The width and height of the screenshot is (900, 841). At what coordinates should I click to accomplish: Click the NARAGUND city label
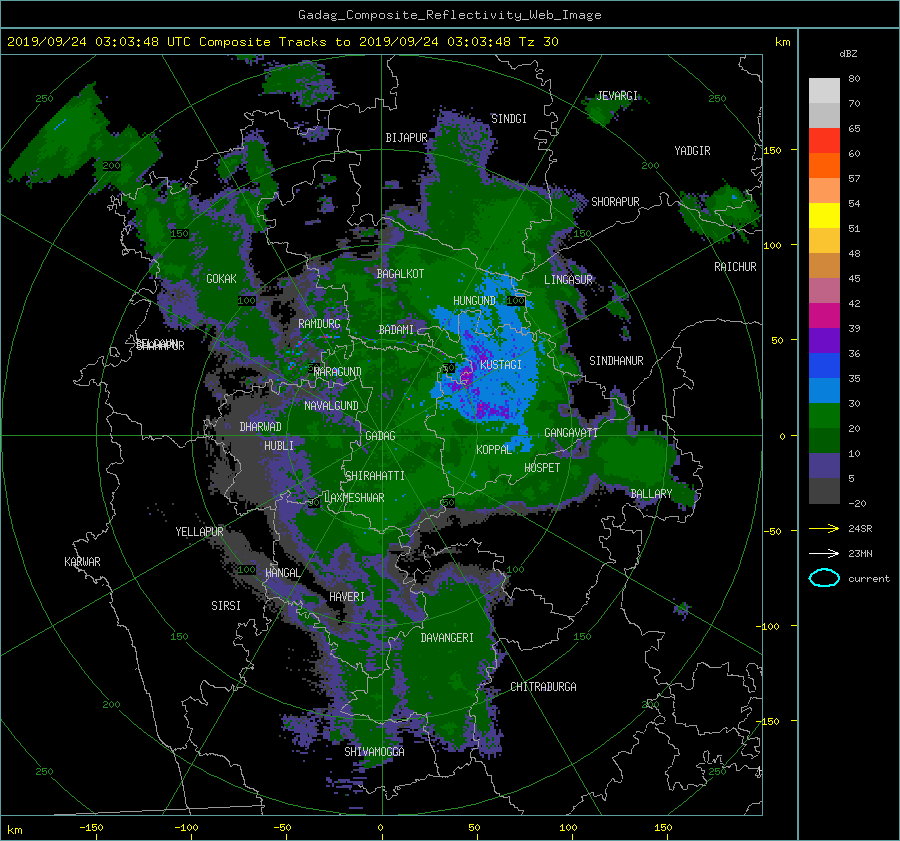click(x=338, y=372)
